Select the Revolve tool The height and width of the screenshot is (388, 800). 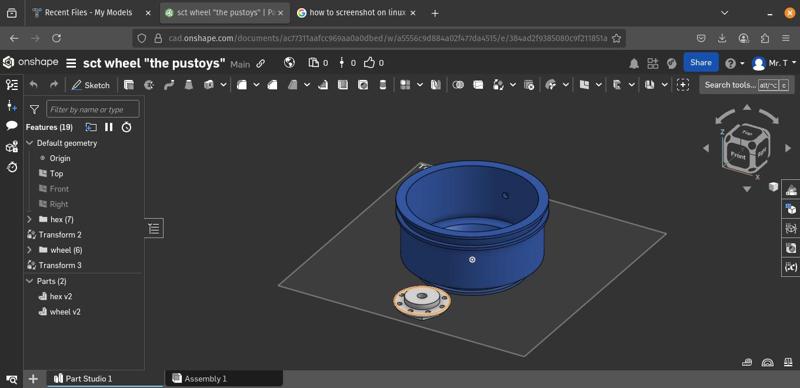pos(149,85)
